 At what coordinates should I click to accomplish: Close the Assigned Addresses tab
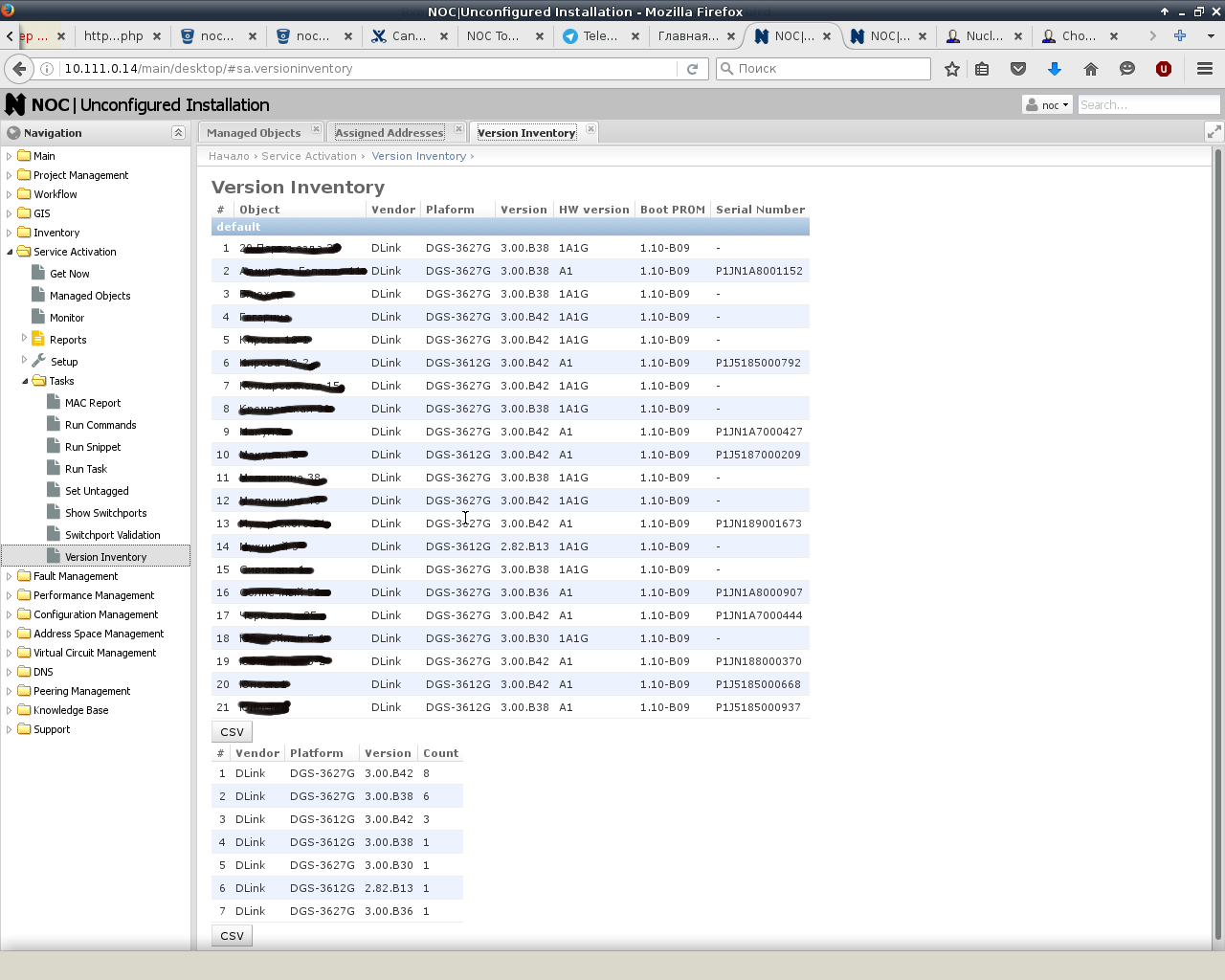point(458,129)
